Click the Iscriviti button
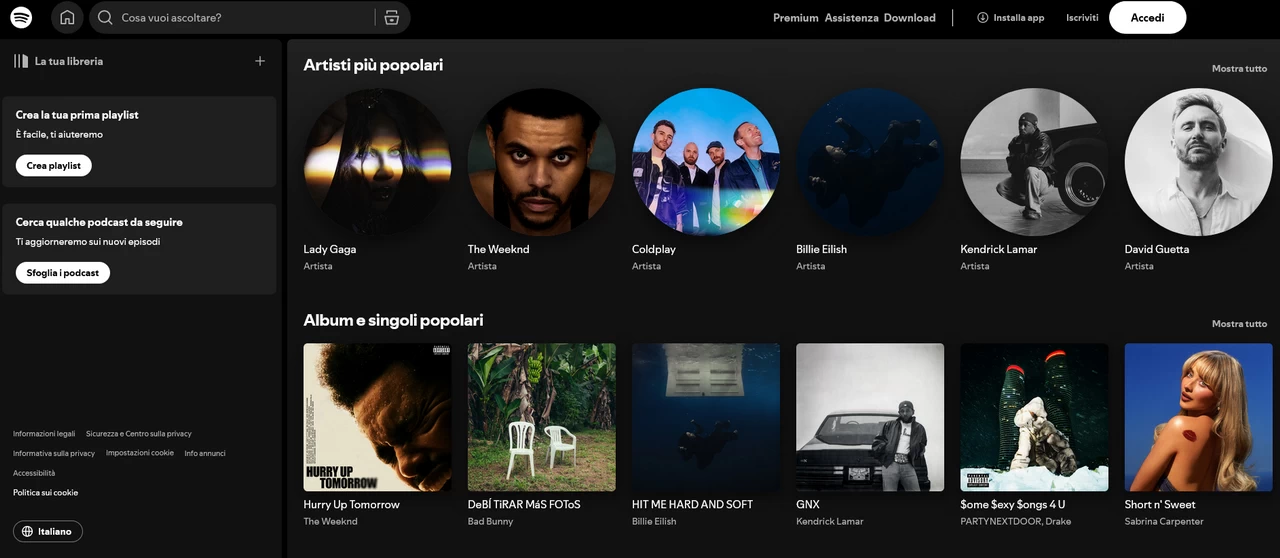This screenshot has height=558, width=1280. coord(1082,18)
